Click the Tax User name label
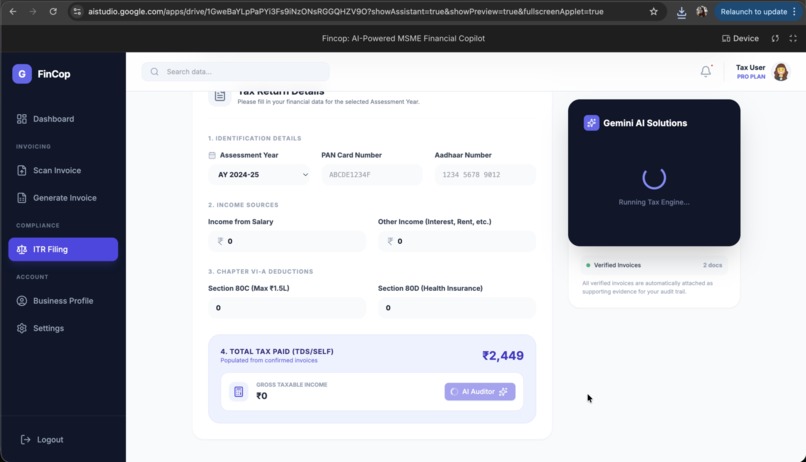806x462 pixels. tap(750, 67)
